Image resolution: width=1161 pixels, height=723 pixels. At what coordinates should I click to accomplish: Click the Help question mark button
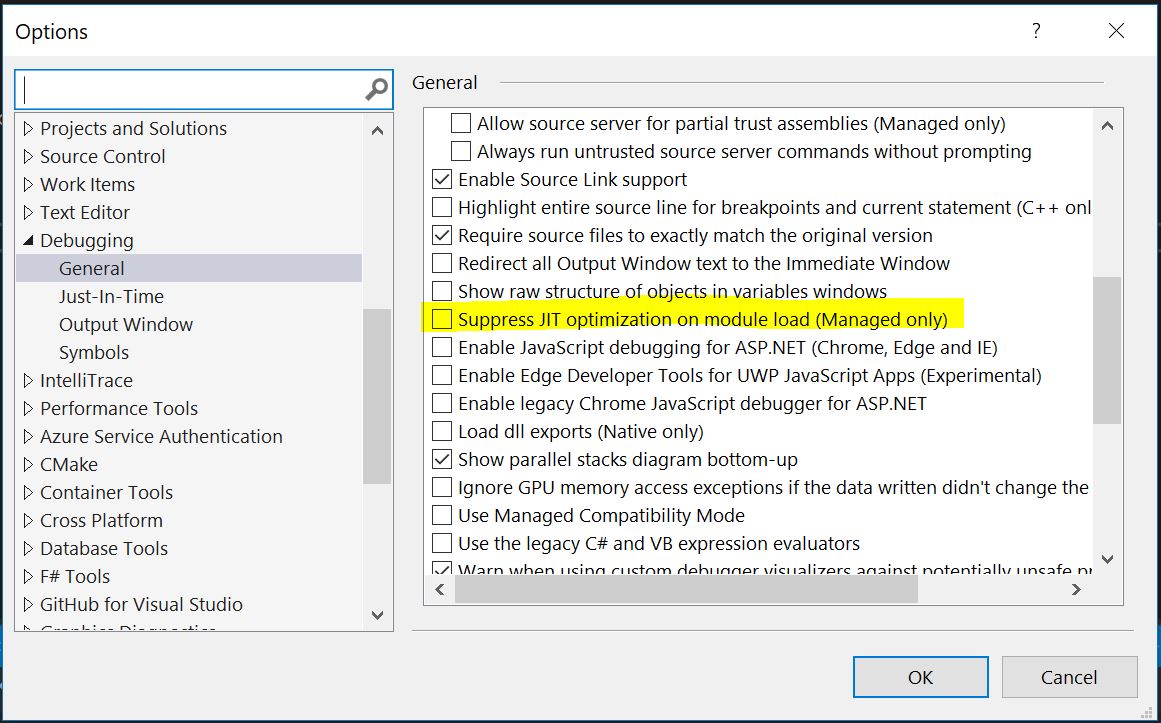click(1037, 31)
